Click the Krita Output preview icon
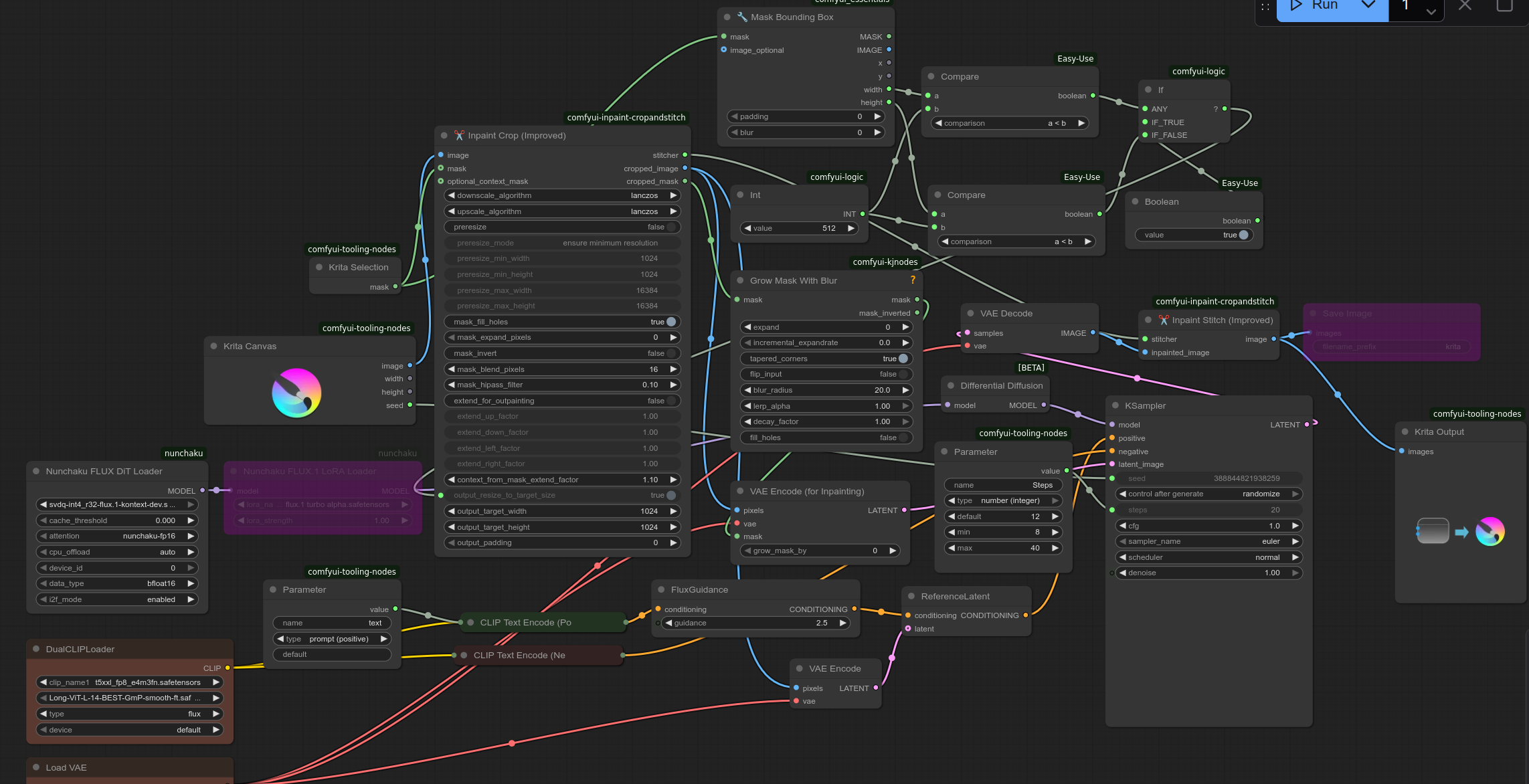The image size is (1529, 784). (1460, 532)
